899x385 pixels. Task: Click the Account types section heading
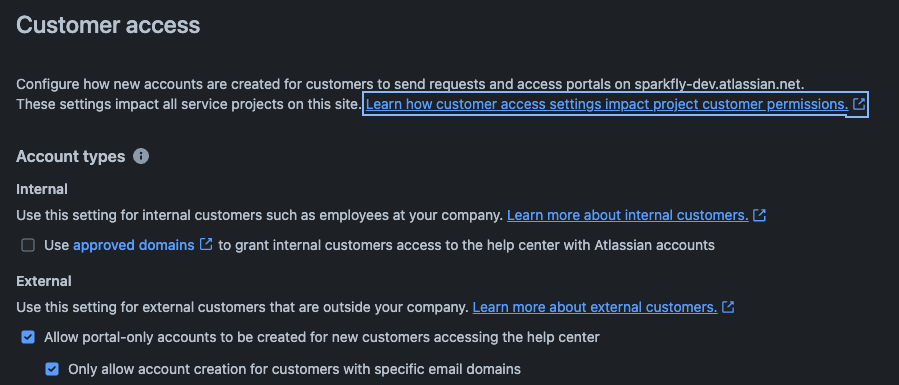[x=71, y=156]
